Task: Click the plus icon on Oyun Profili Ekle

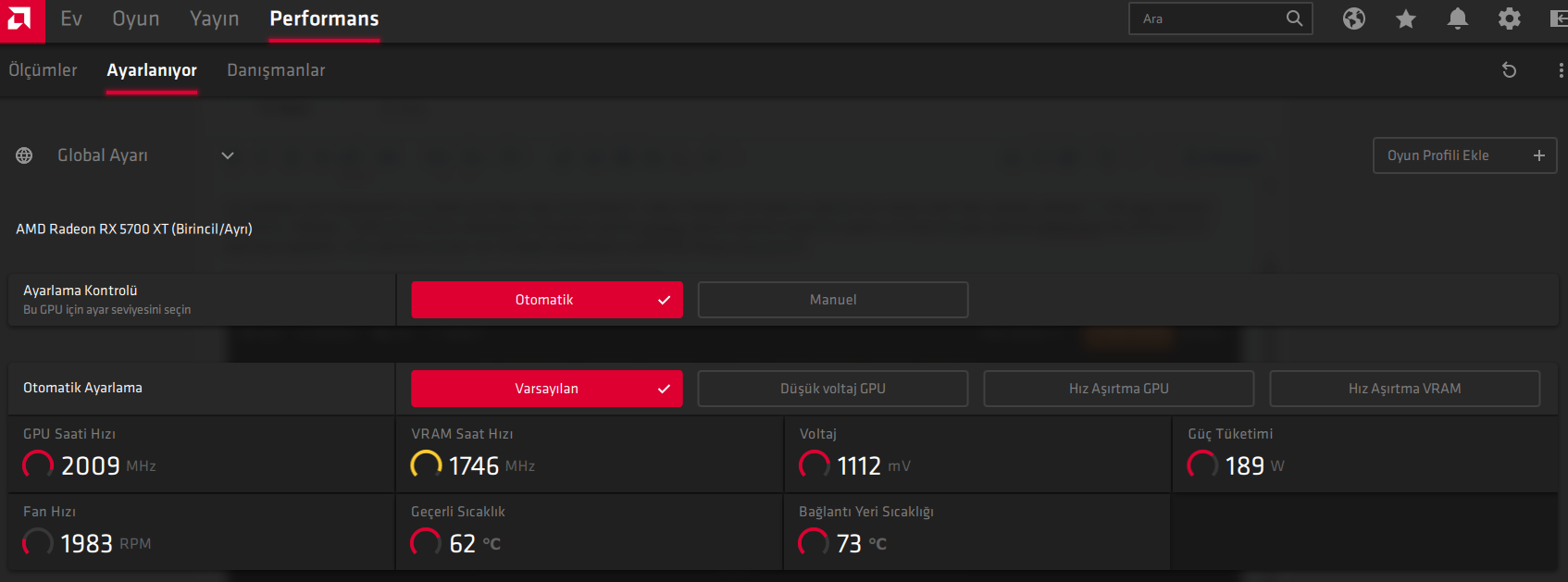Action: pos(1538,155)
